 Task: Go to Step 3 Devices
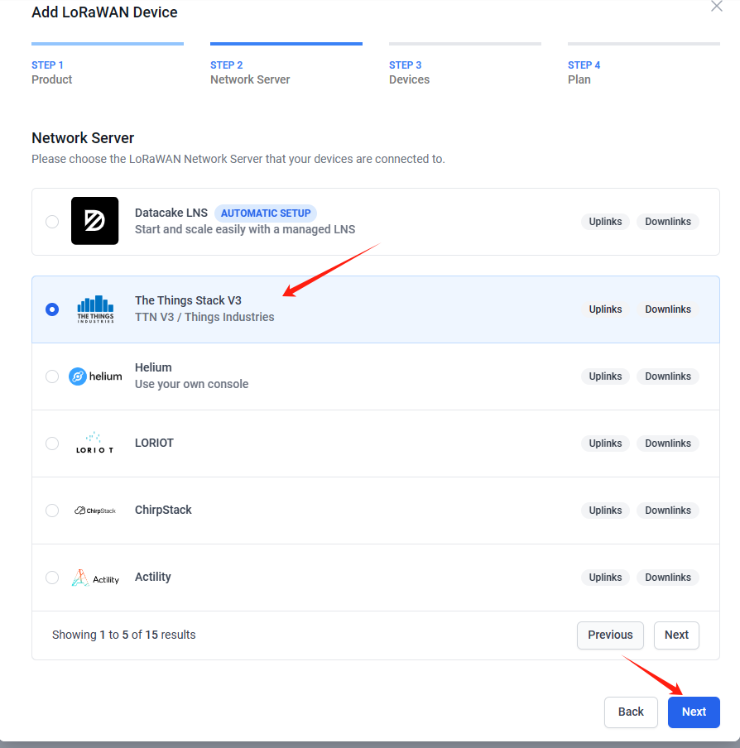[x=465, y=64]
